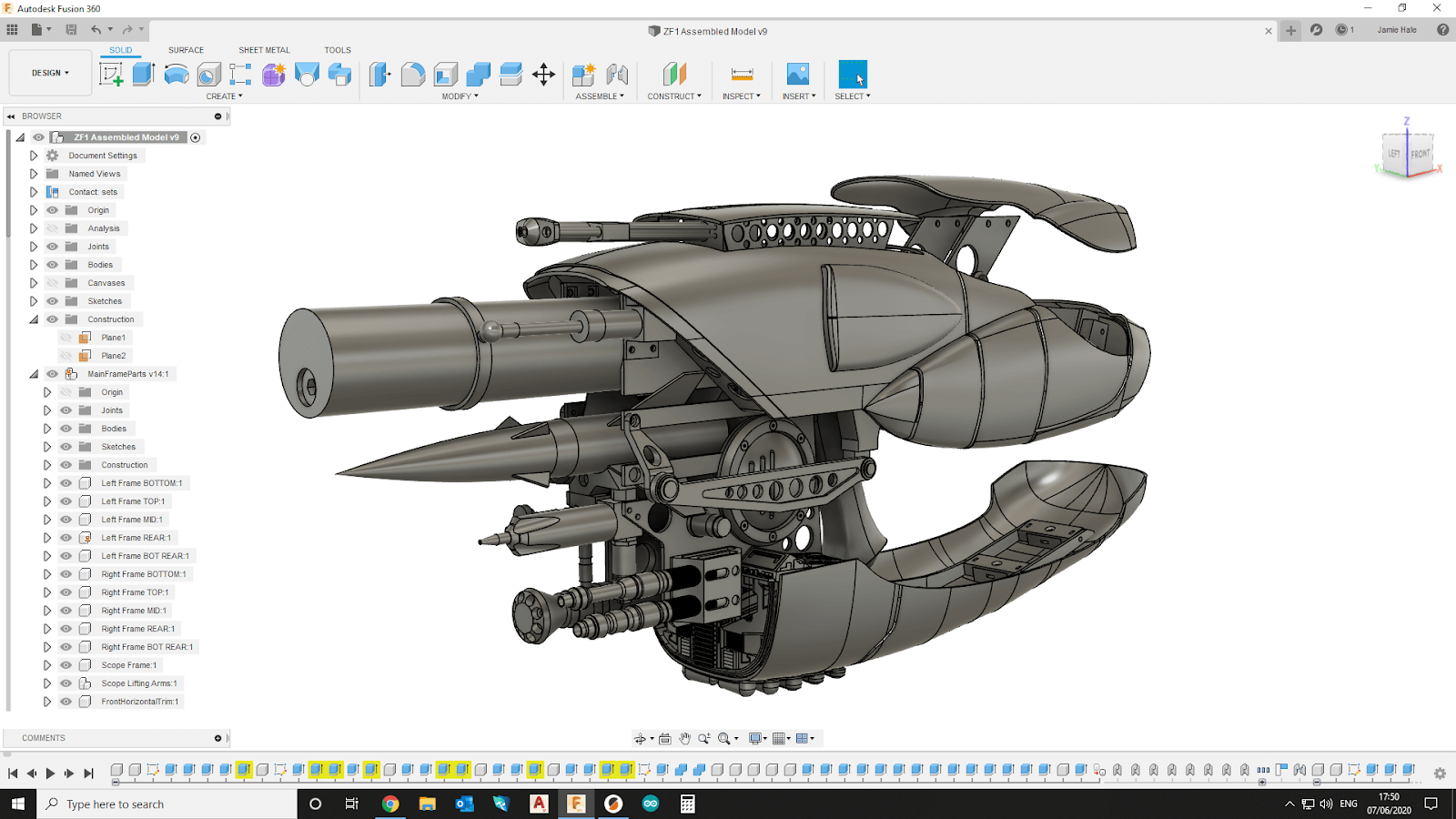Play the design timeline
Viewport: 1456px width, 819px height.
[x=50, y=773]
